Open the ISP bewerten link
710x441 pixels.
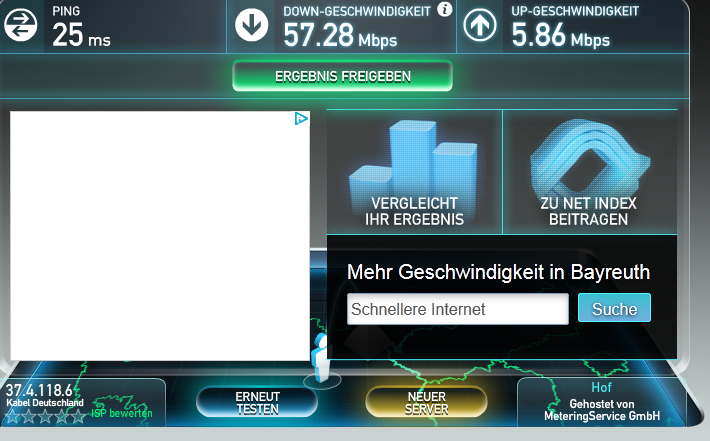[122, 413]
